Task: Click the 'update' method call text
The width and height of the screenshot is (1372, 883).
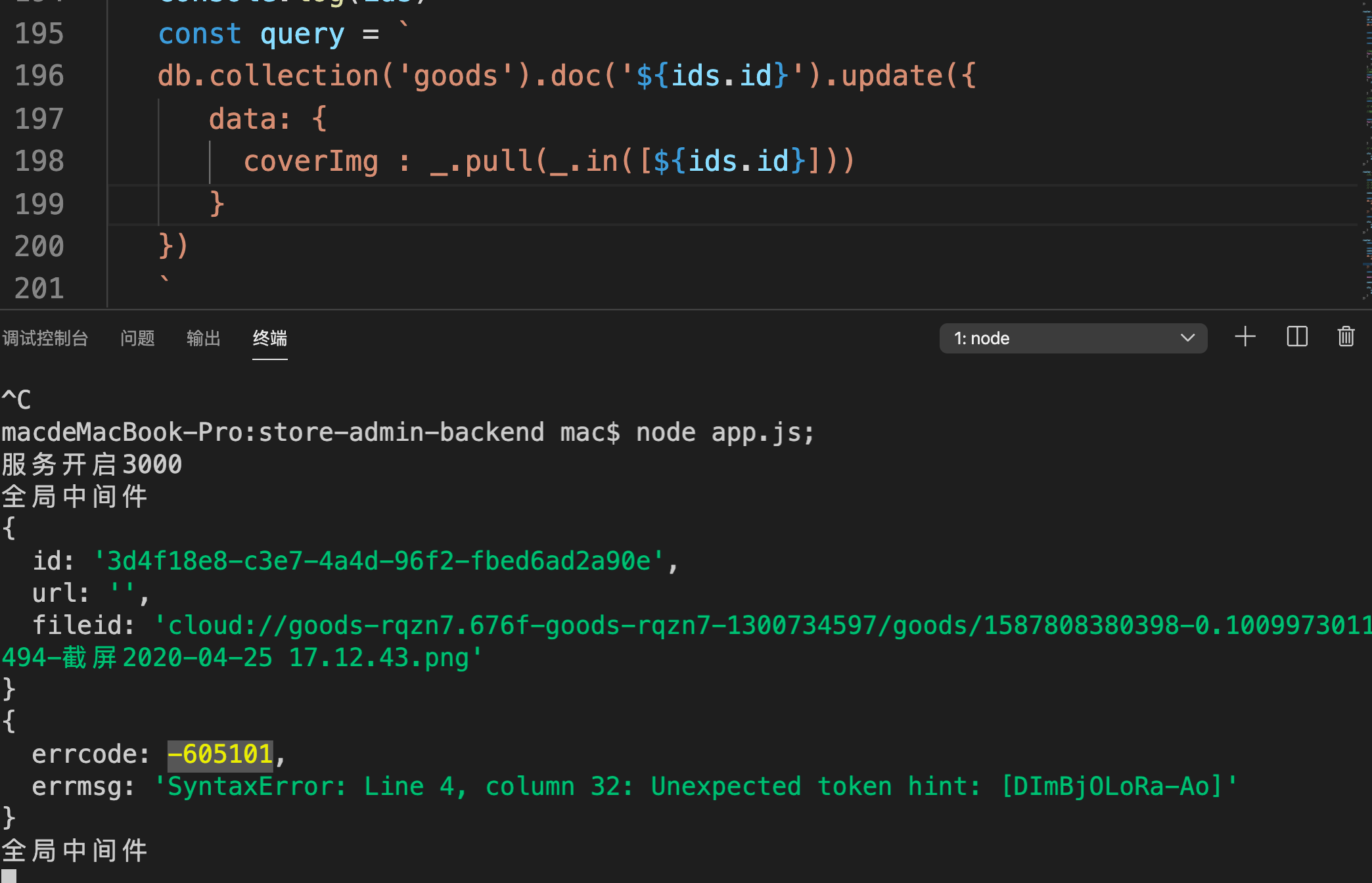Action: click(892, 76)
